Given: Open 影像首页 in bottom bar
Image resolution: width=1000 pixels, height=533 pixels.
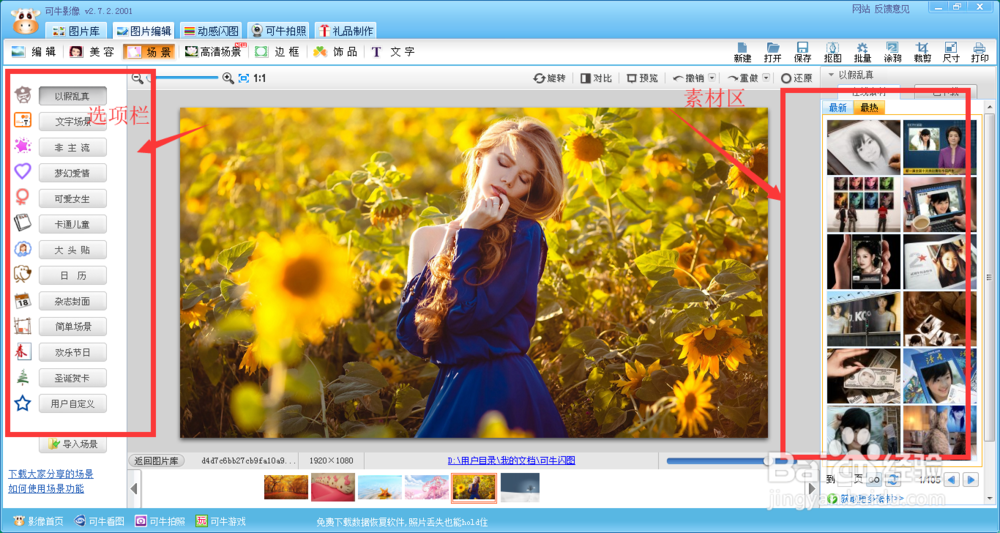Looking at the screenshot, I should [x=39, y=522].
